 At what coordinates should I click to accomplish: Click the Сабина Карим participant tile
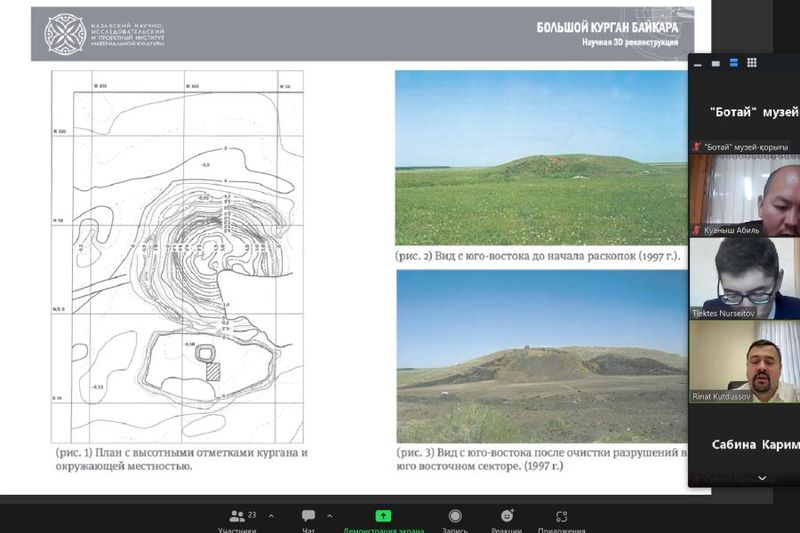pyautogui.click(x=744, y=444)
